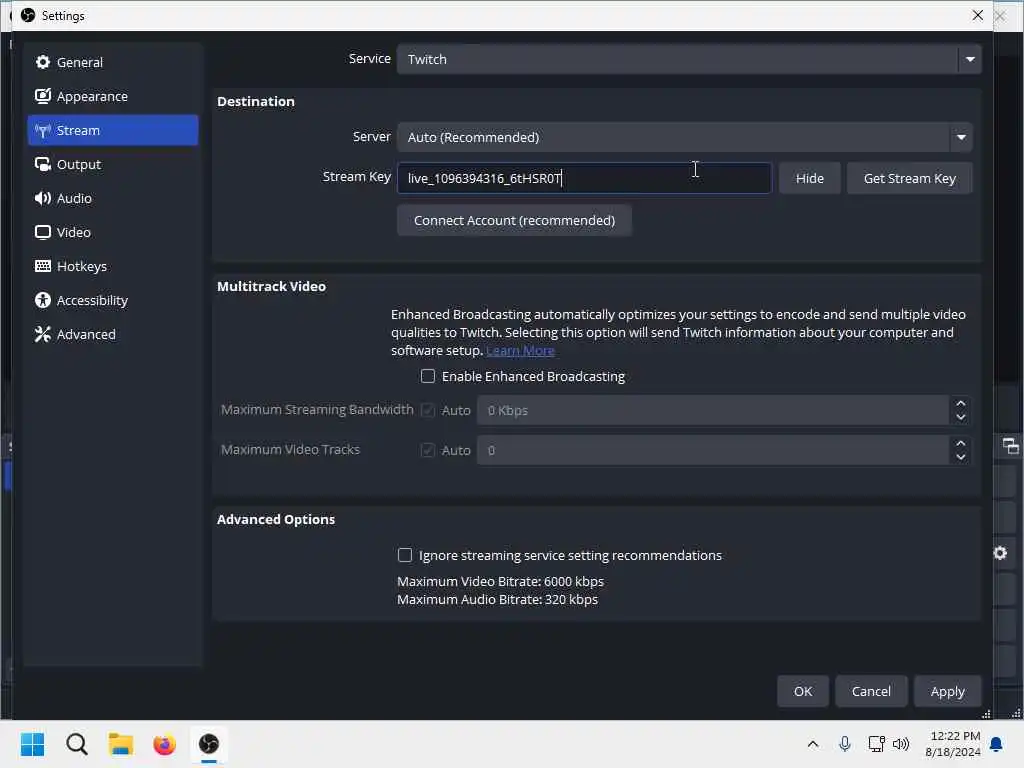The height and width of the screenshot is (768, 1024).
Task: Show hidden system tray icons
Action: pos(813,744)
